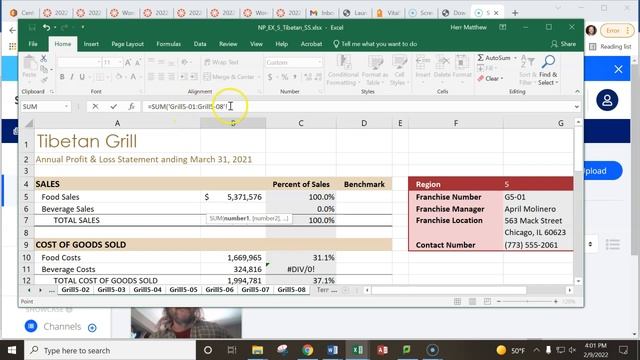Open Word from the Windows taskbar
Viewport: 640px width, 360px height.
[x=332, y=350]
